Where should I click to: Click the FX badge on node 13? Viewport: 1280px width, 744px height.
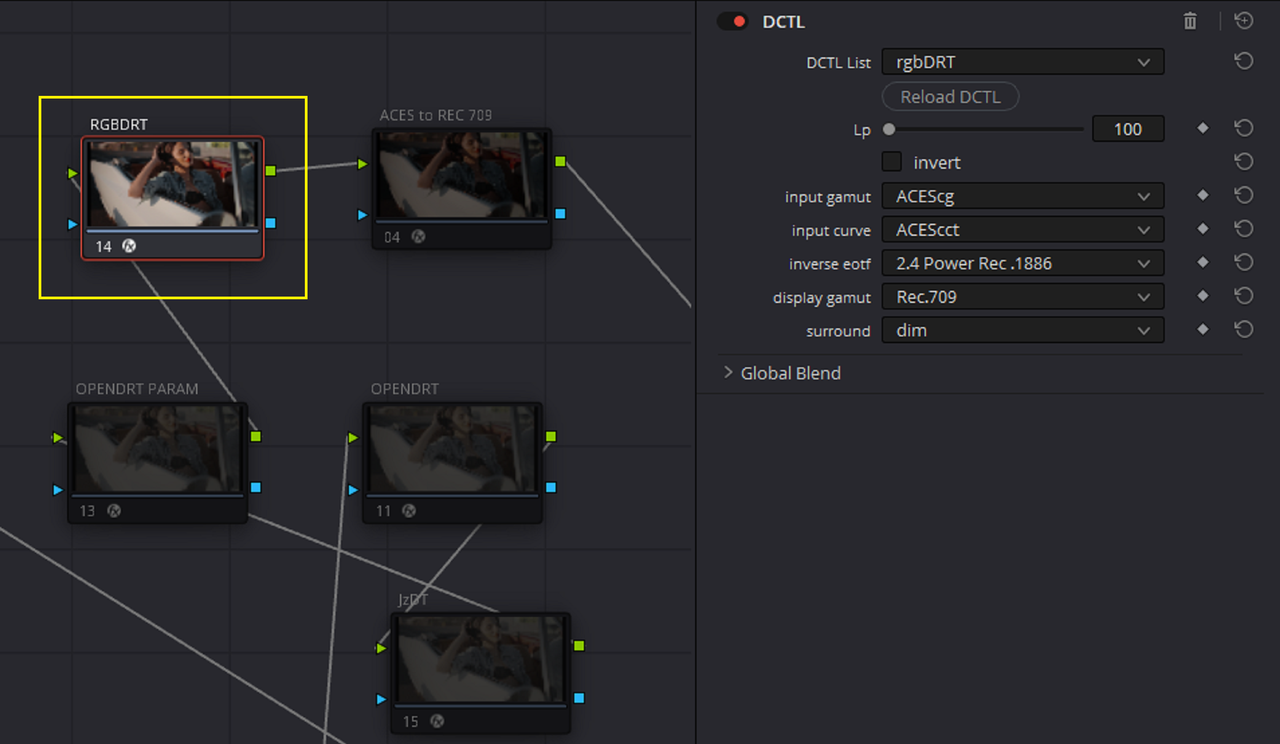(x=114, y=511)
